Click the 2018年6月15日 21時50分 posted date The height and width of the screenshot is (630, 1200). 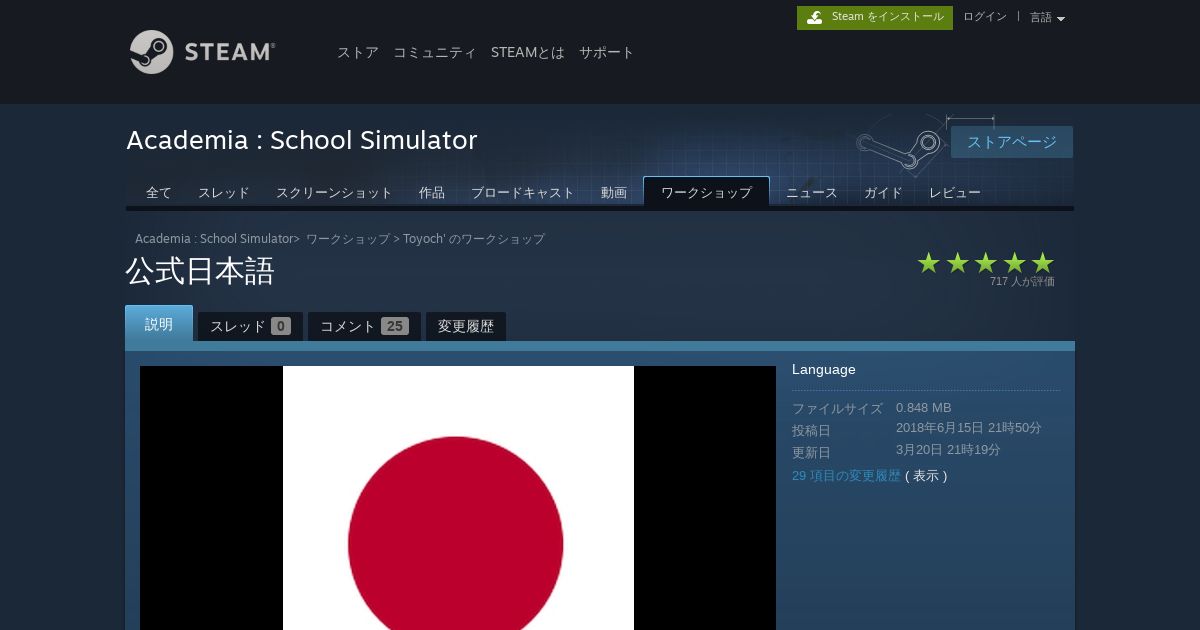coord(969,428)
